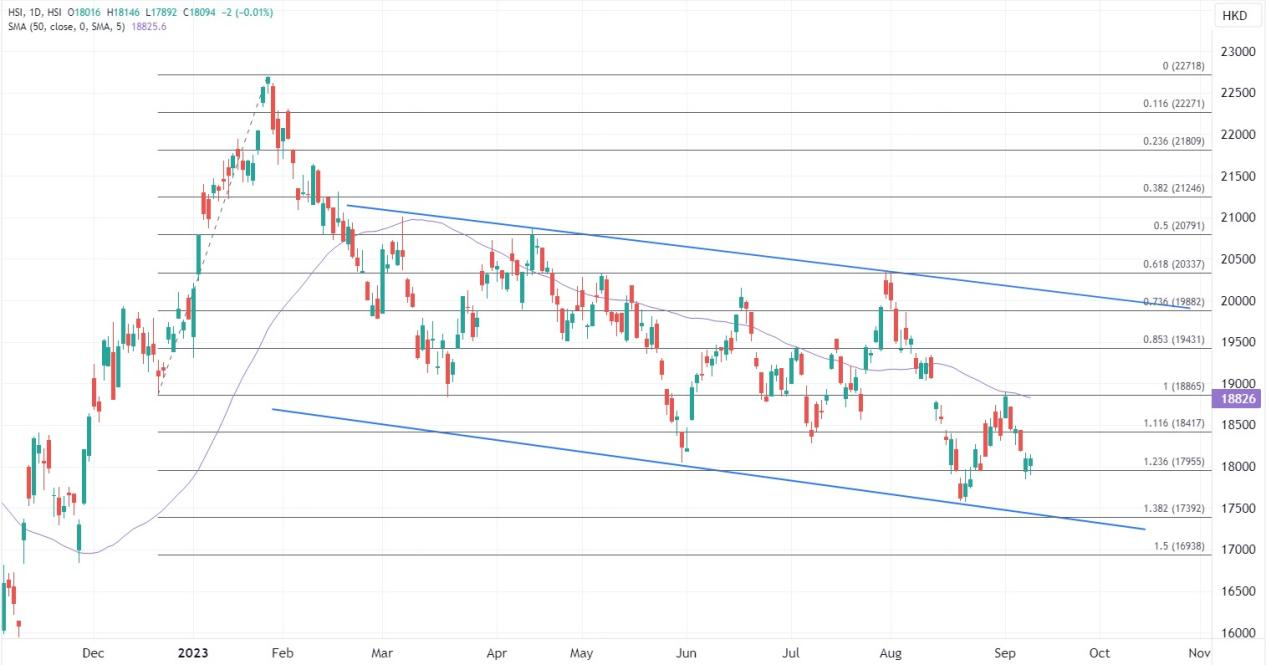Click the closing price C18094 in legend
The width and height of the screenshot is (1266, 665).
(x=198, y=12)
